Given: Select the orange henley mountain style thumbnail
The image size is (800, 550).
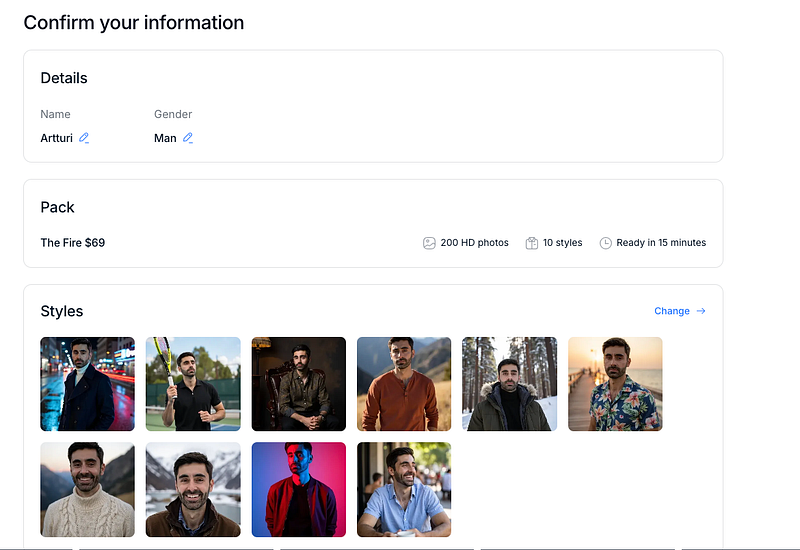Looking at the screenshot, I should click(404, 384).
